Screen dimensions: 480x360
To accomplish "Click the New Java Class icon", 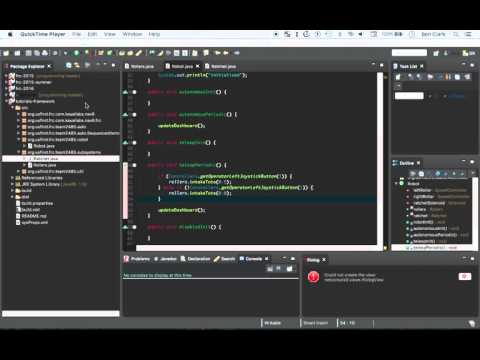I will [109, 53].
